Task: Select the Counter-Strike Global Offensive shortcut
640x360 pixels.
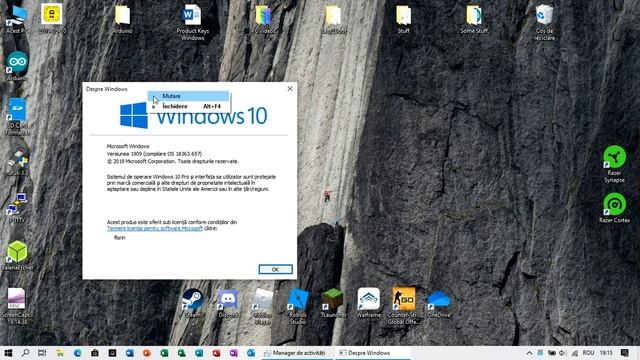Action: 404,307
